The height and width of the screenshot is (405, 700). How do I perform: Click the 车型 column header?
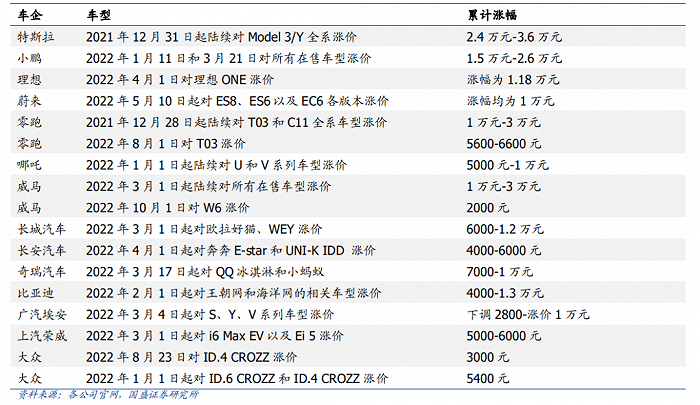pyautogui.click(x=99, y=15)
